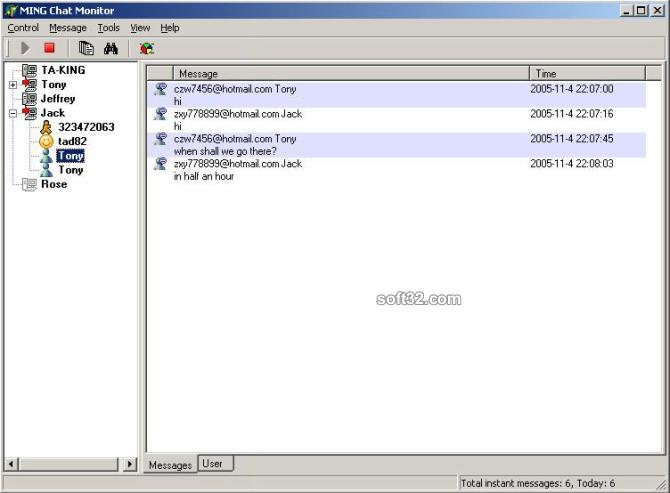This screenshot has width=670, height=493.
Task: Switch to the Messages tab
Action: (170, 465)
